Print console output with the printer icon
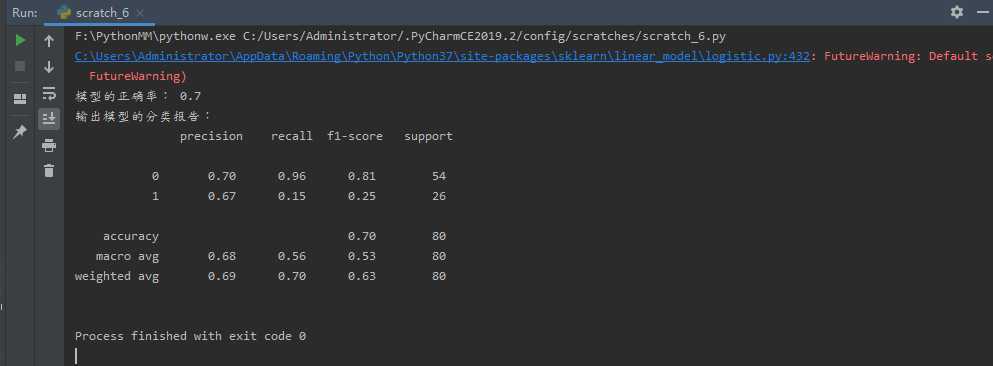The height and width of the screenshot is (366, 993). tap(49, 146)
